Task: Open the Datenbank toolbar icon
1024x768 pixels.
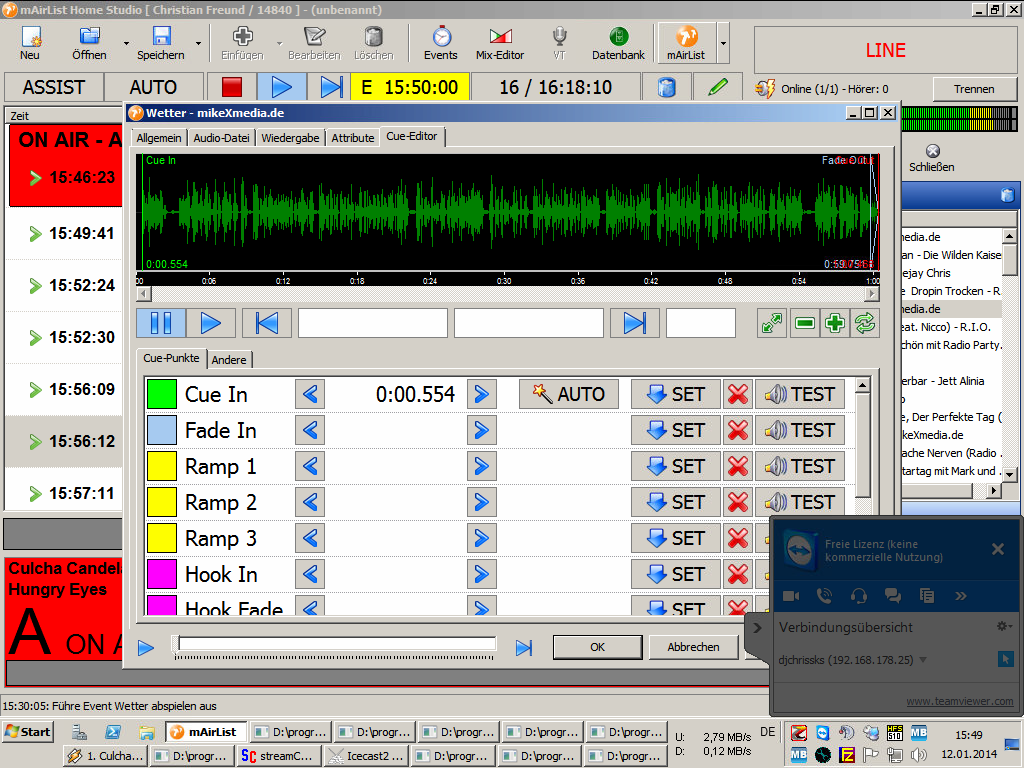Action: pyautogui.click(x=618, y=43)
